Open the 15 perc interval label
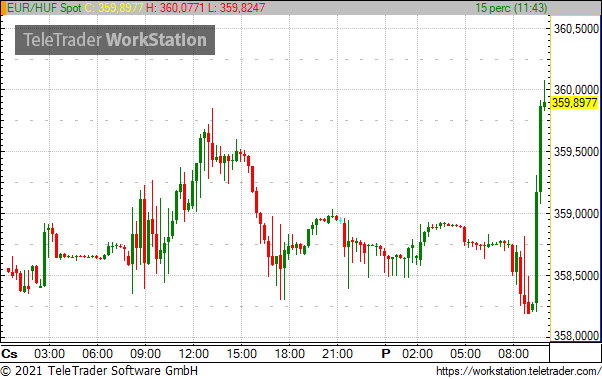The width and height of the screenshot is (602, 379). pyautogui.click(x=511, y=8)
